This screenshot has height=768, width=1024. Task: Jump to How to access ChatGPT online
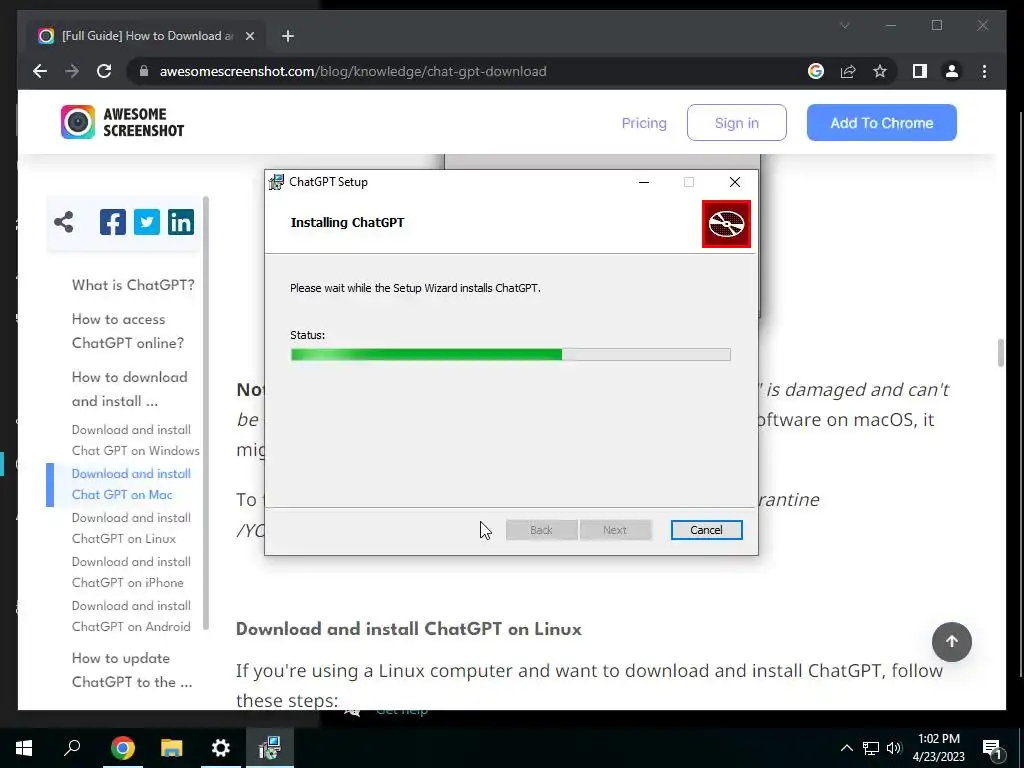click(128, 331)
